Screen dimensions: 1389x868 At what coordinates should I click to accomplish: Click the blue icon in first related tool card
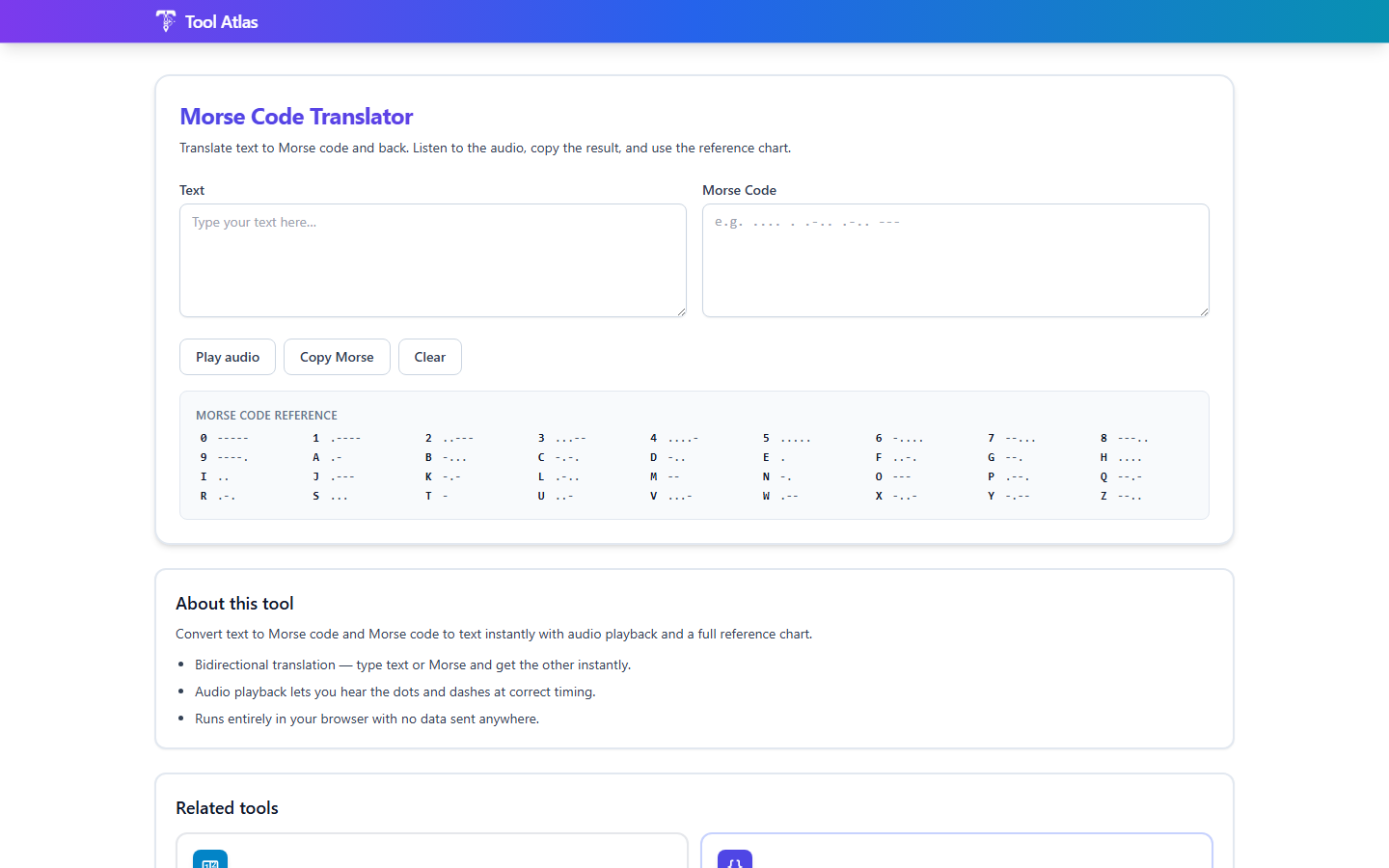210,859
